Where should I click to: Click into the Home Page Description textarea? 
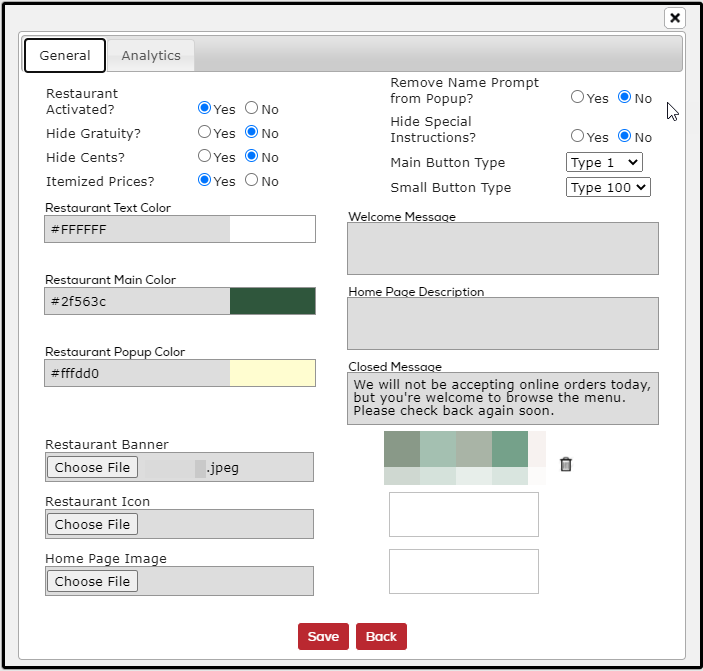point(503,323)
